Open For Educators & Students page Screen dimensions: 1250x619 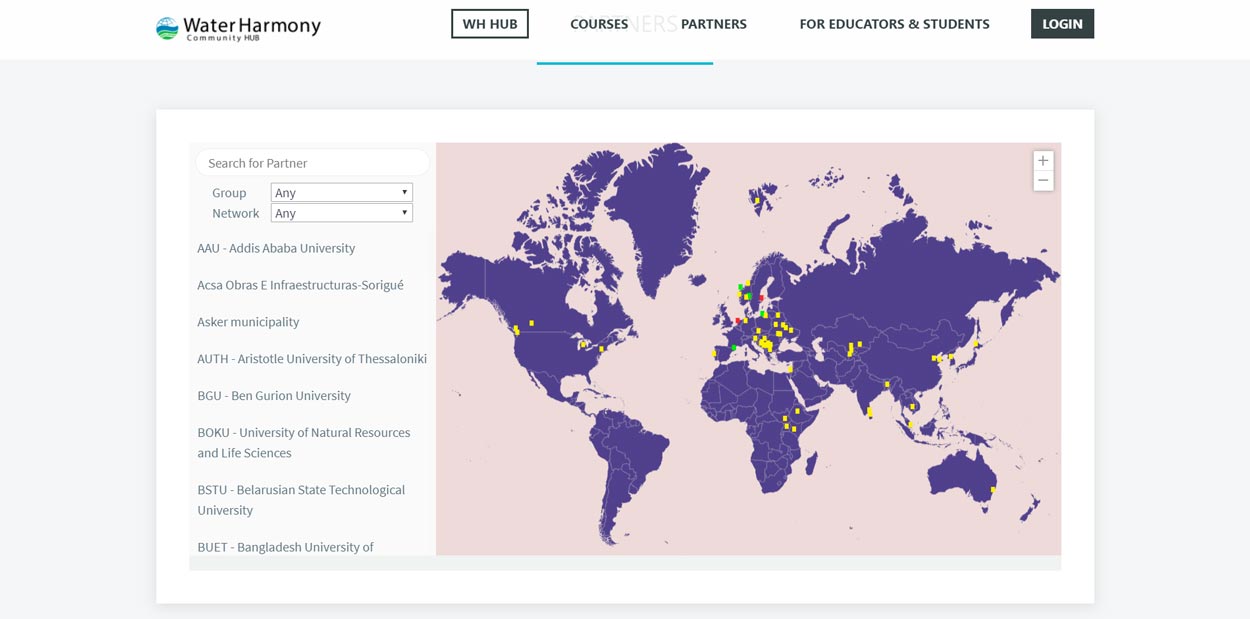(x=894, y=24)
